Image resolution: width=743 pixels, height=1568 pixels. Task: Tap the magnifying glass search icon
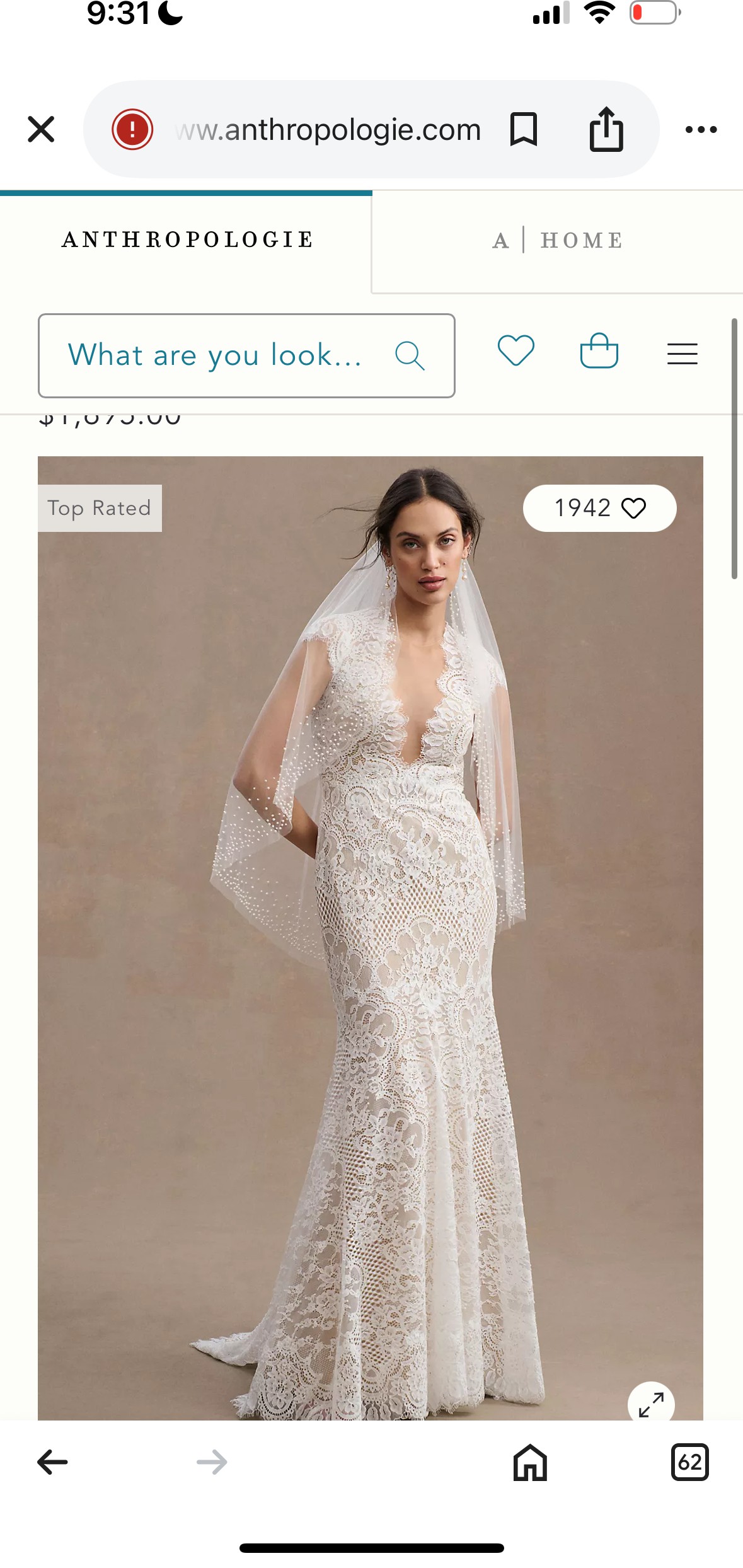410,355
